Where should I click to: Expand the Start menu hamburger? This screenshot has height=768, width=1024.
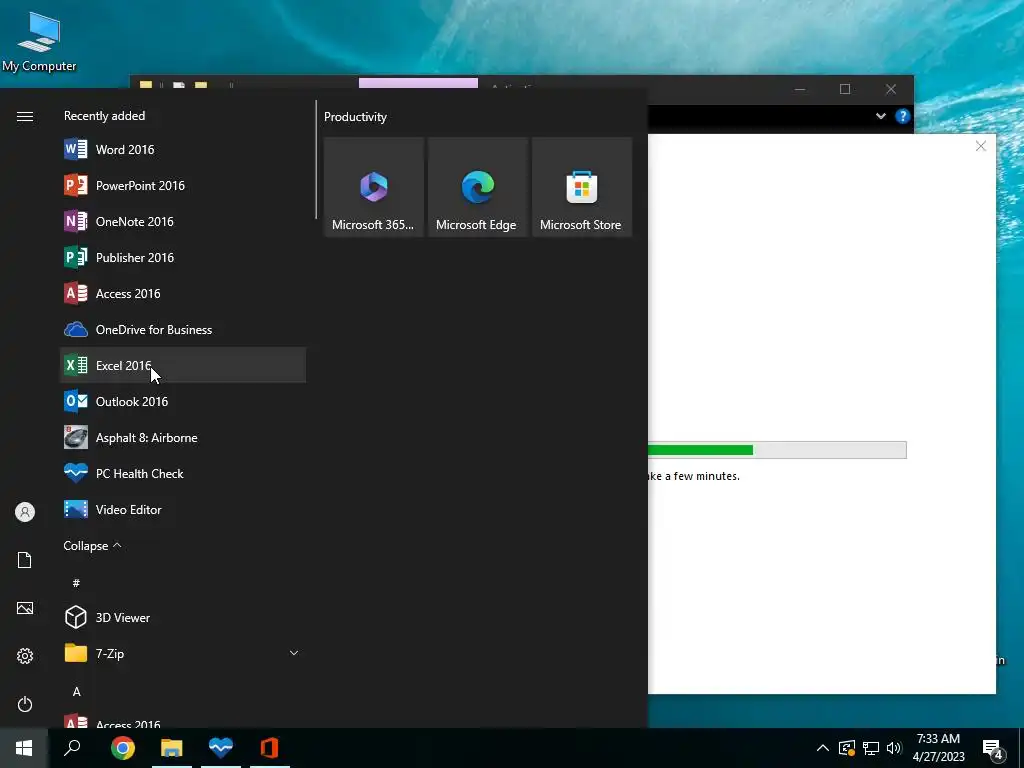click(25, 116)
